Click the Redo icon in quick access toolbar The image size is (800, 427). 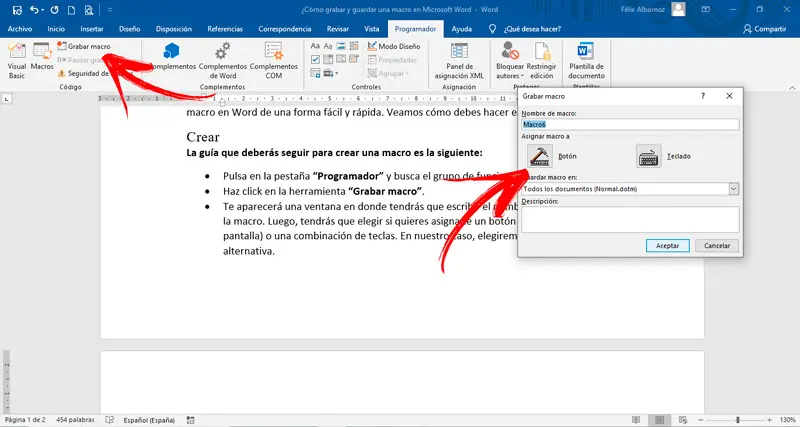point(55,10)
